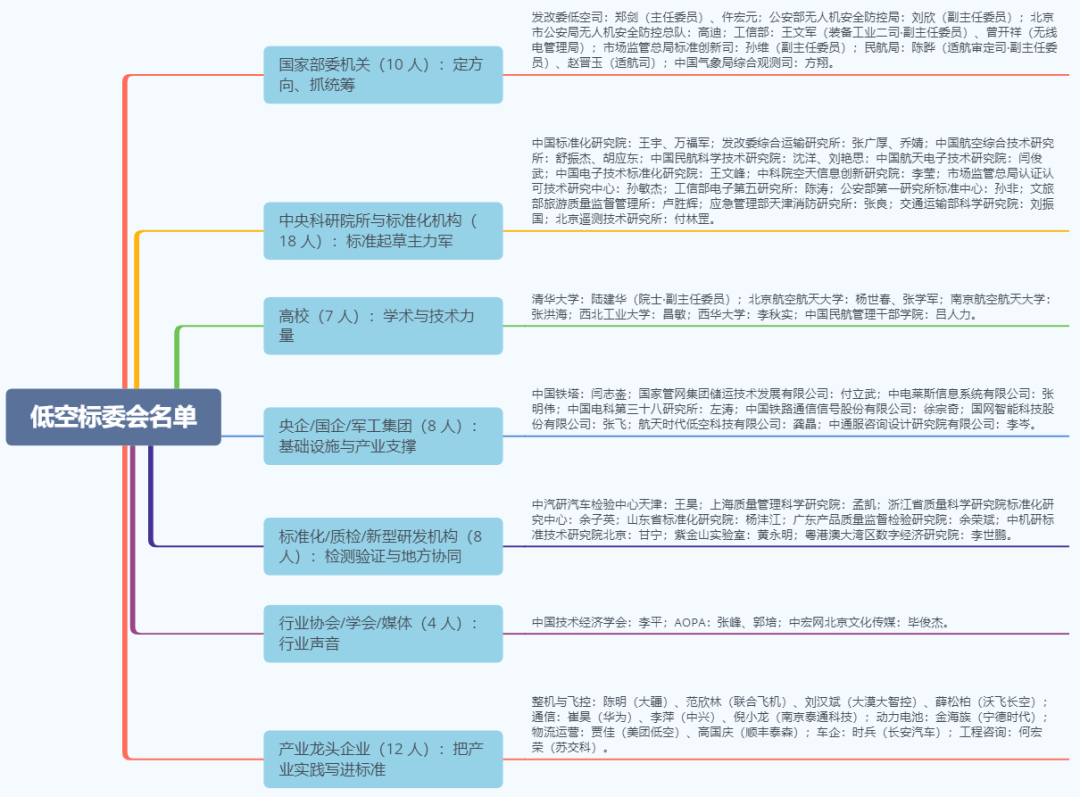Click the text starting 中国标准化研究院：王宇
This screenshot has height=797, width=1080.
[x=793, y=181]
